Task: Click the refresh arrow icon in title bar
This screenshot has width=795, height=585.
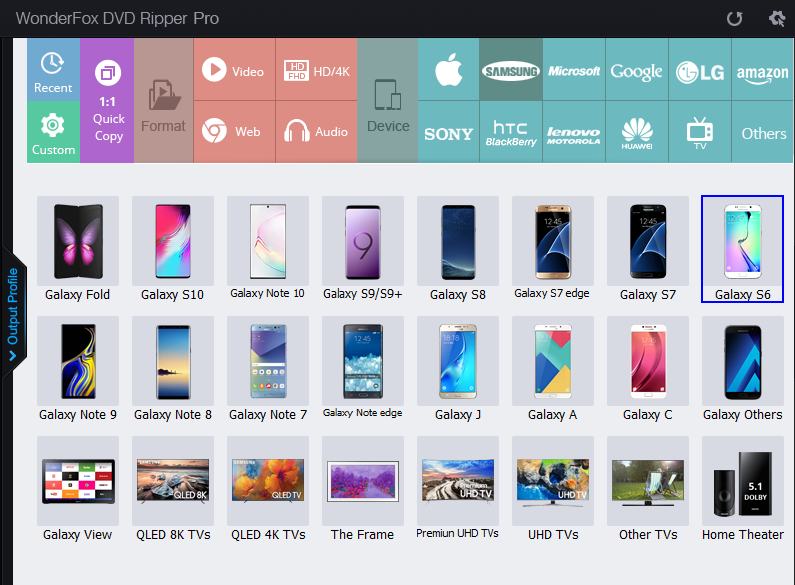Action: point(734,19)
